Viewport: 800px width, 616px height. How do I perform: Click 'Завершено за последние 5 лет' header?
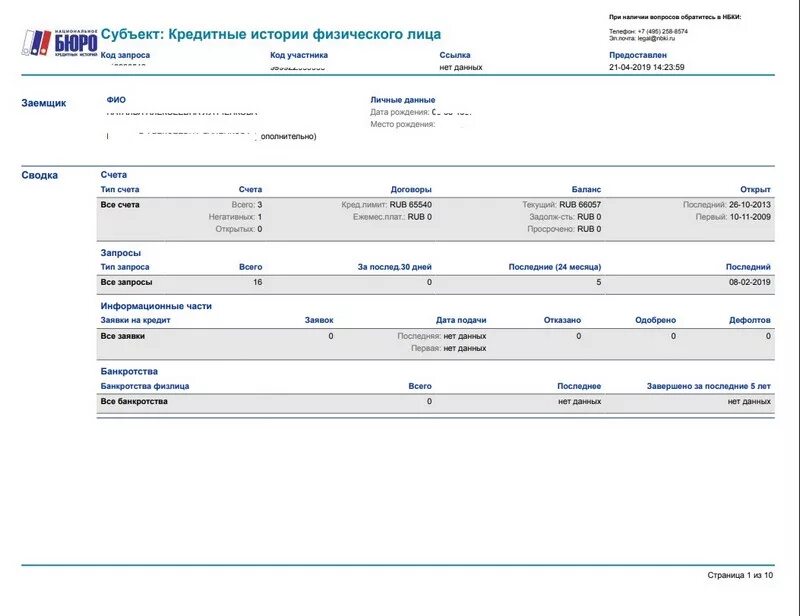point(709,386)
